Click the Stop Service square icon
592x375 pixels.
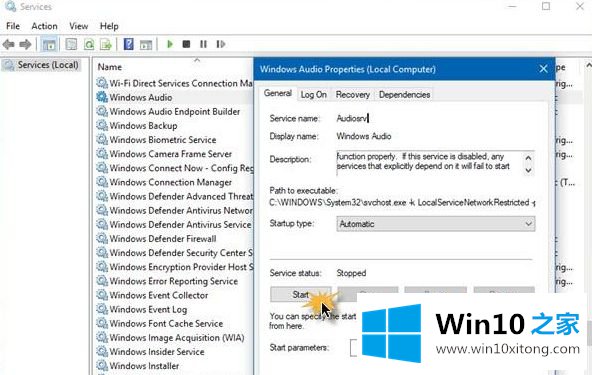(x=186, y=45)
